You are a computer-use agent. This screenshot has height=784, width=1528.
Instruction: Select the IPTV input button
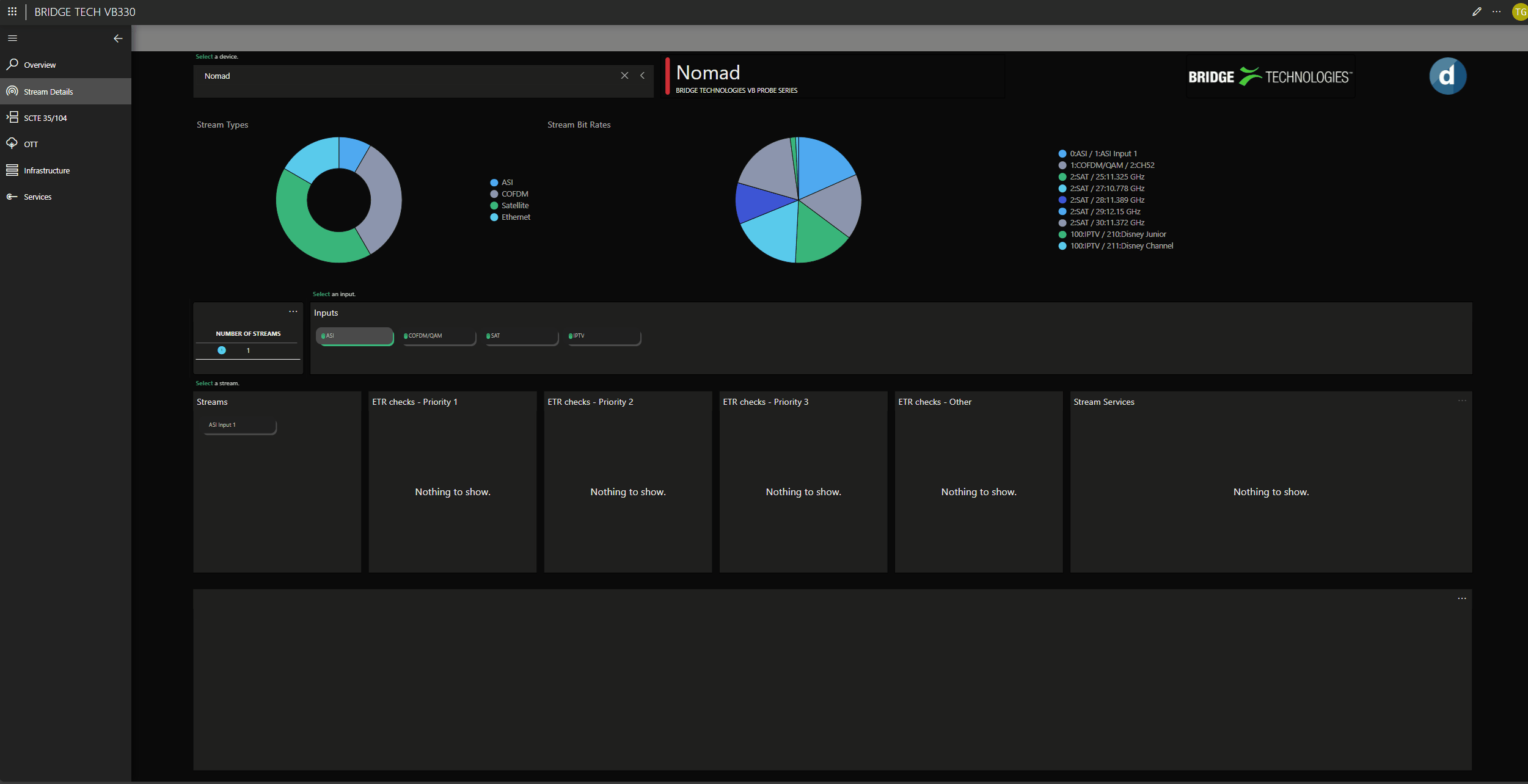(x=604, y=336)
